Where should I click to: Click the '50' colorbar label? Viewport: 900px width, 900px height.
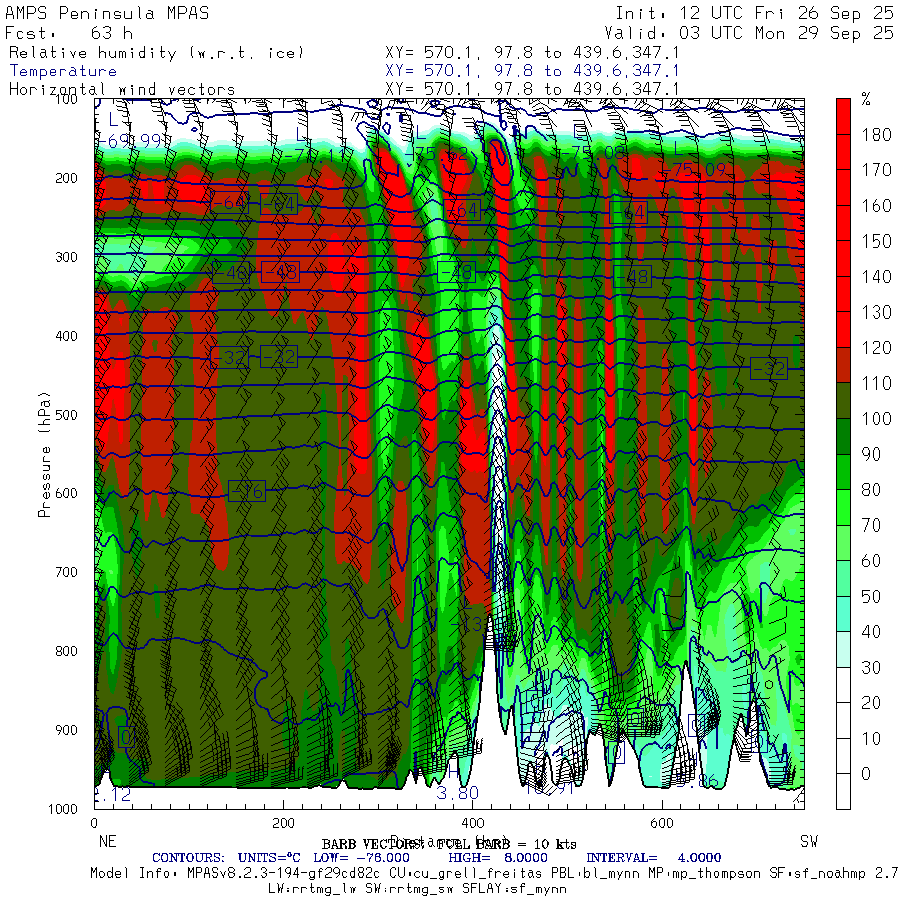coord(871,596)
